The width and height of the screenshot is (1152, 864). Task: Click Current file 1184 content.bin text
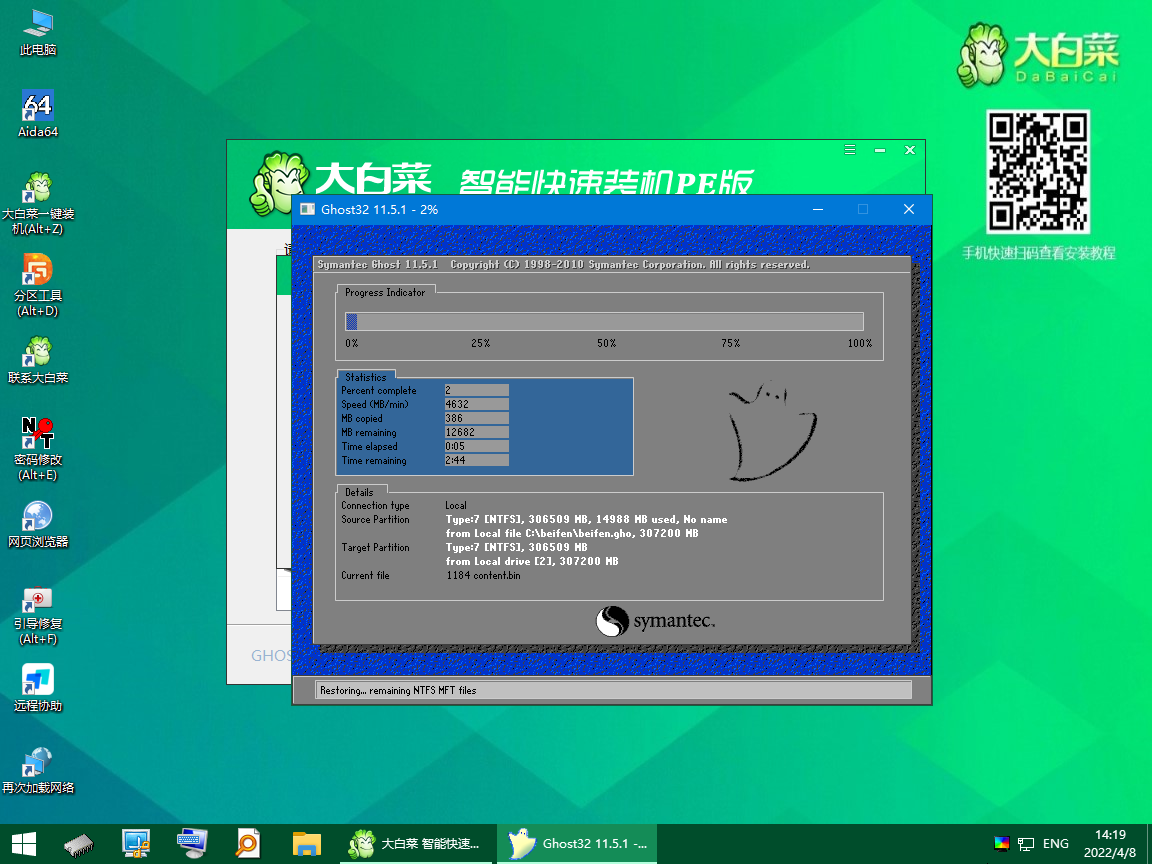point(483,575)
